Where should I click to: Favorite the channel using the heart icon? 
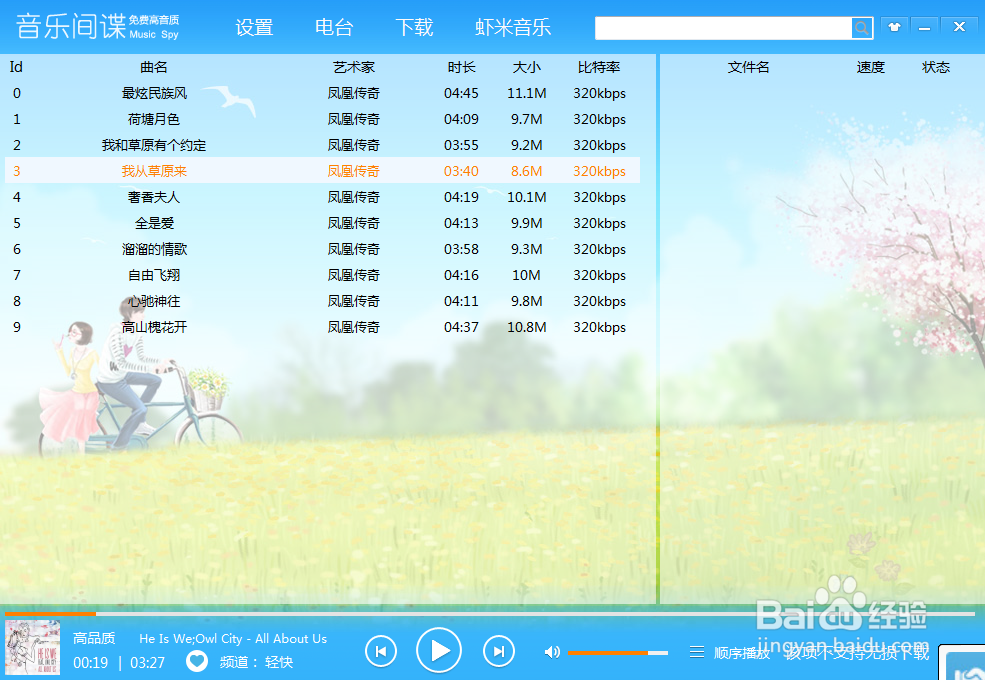[x=196, y=661]
